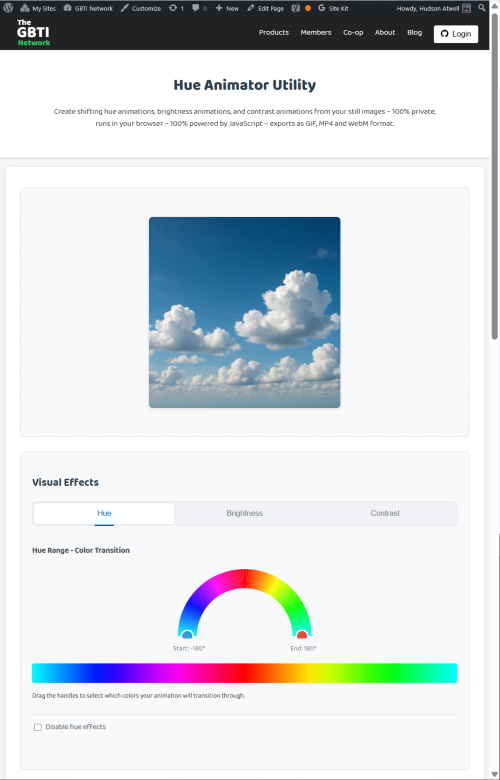
Task: Open the About nav link
Action: 385,32
